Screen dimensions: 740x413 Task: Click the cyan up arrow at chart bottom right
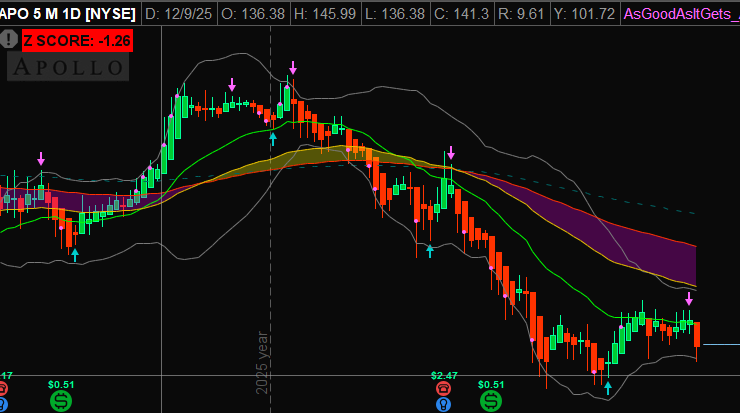click(607, 385)
